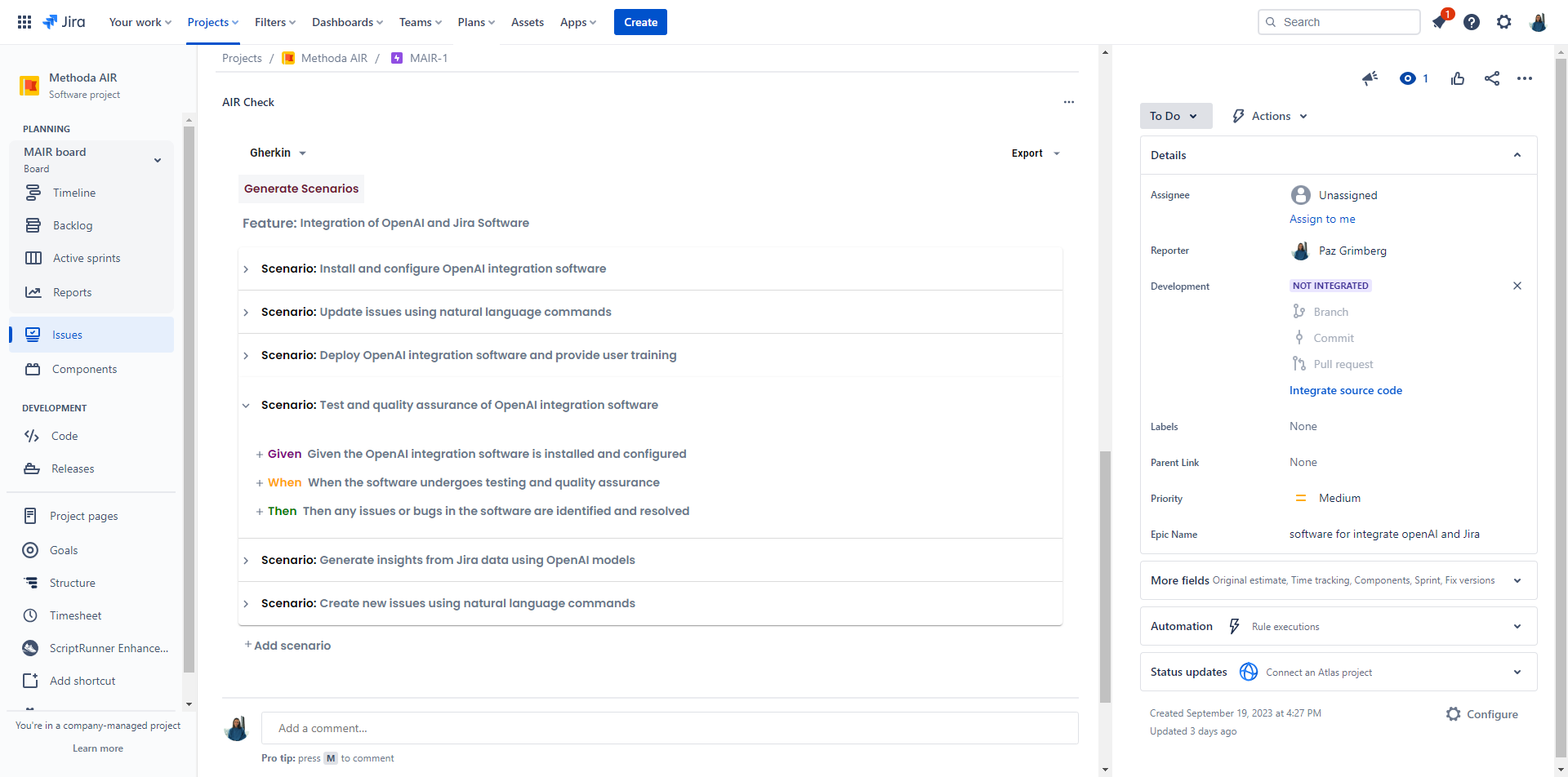
Task: Open Jira settings gear icon
Action: (x=1504, y=22)
